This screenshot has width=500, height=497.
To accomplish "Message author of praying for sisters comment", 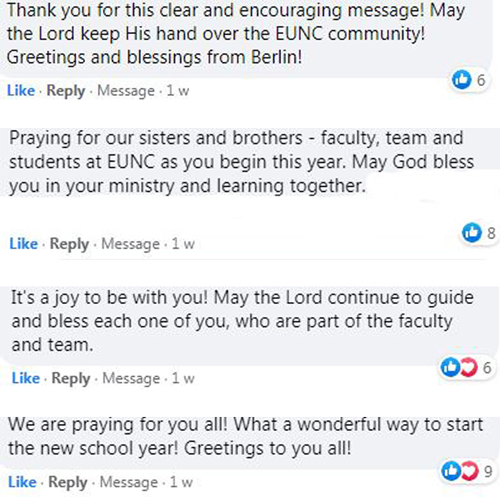I will point(130,244).
